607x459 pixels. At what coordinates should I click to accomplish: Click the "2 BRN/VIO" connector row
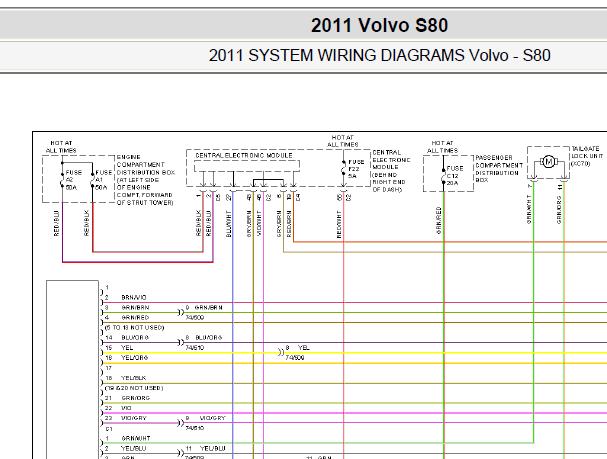click(x=126, y=298)
